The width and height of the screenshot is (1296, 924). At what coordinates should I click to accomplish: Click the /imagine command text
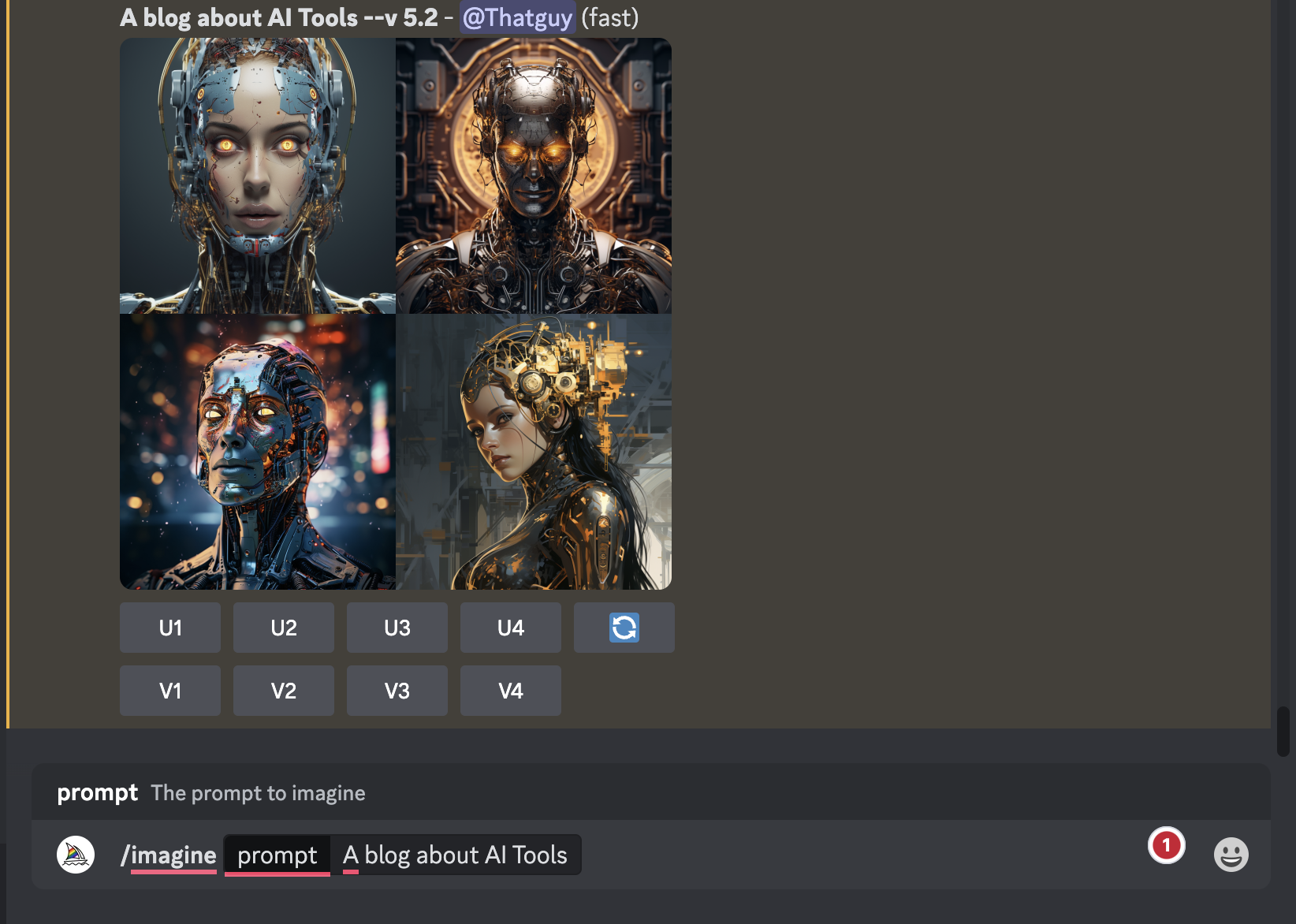169,855
